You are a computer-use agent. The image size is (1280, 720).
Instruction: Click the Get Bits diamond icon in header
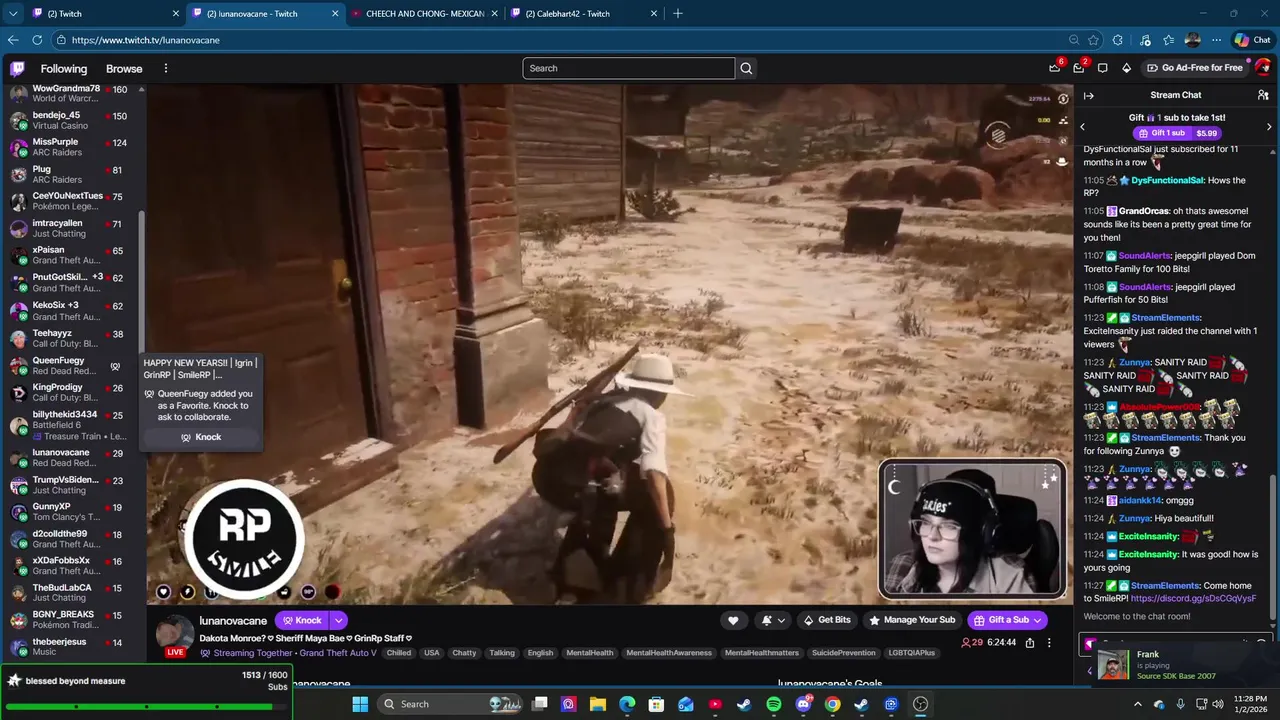click(x=1126, y=68)
